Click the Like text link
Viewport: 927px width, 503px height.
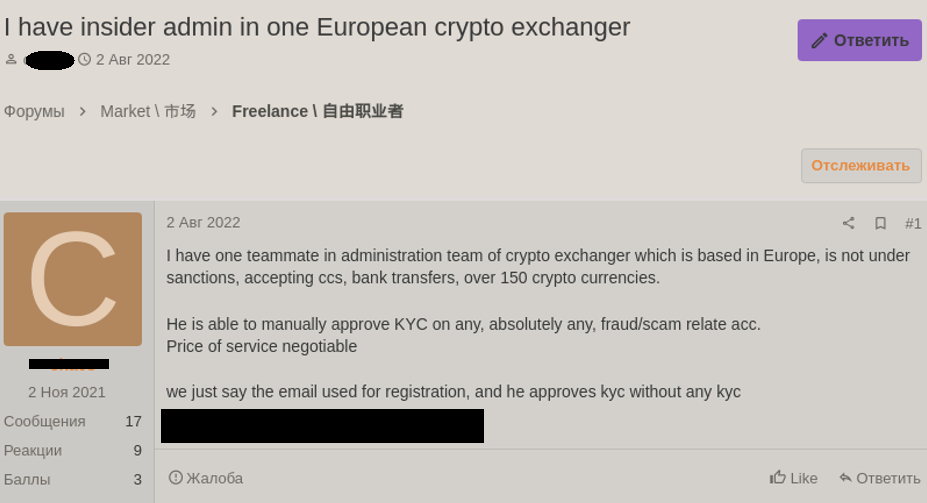tap(804, 478)
